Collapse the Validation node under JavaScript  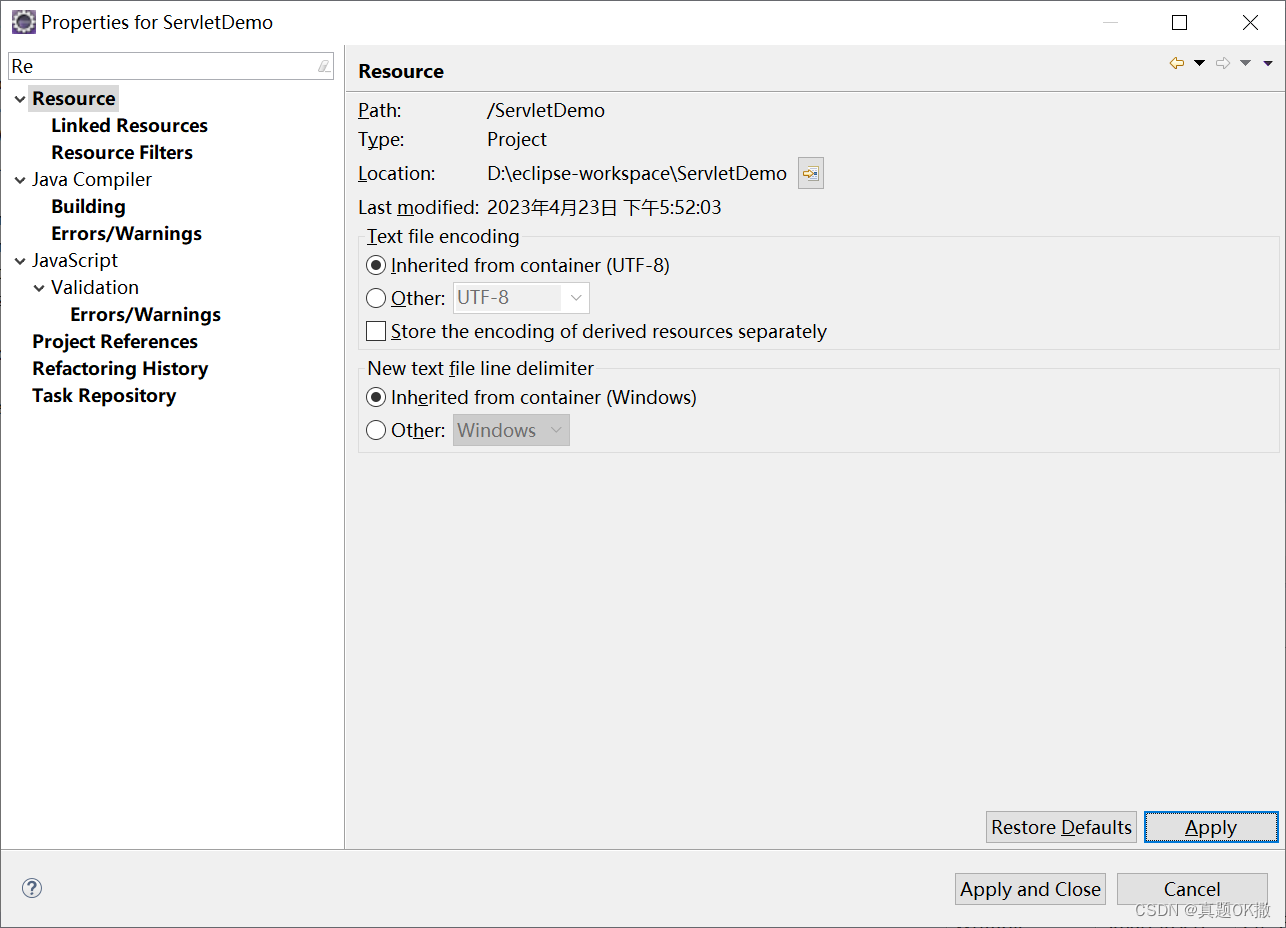(39, 288)
